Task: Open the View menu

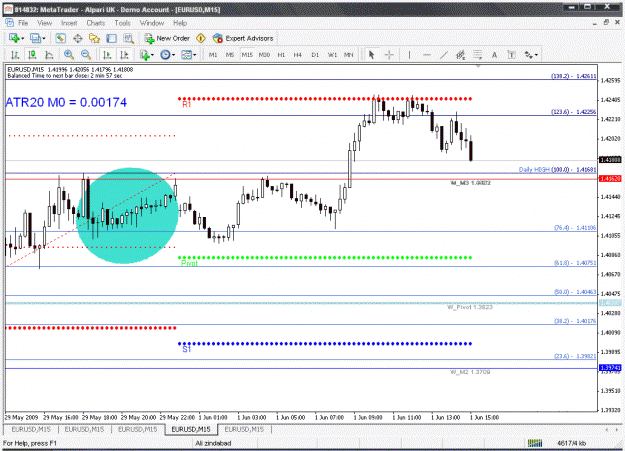Action: [x=45, y=23]
